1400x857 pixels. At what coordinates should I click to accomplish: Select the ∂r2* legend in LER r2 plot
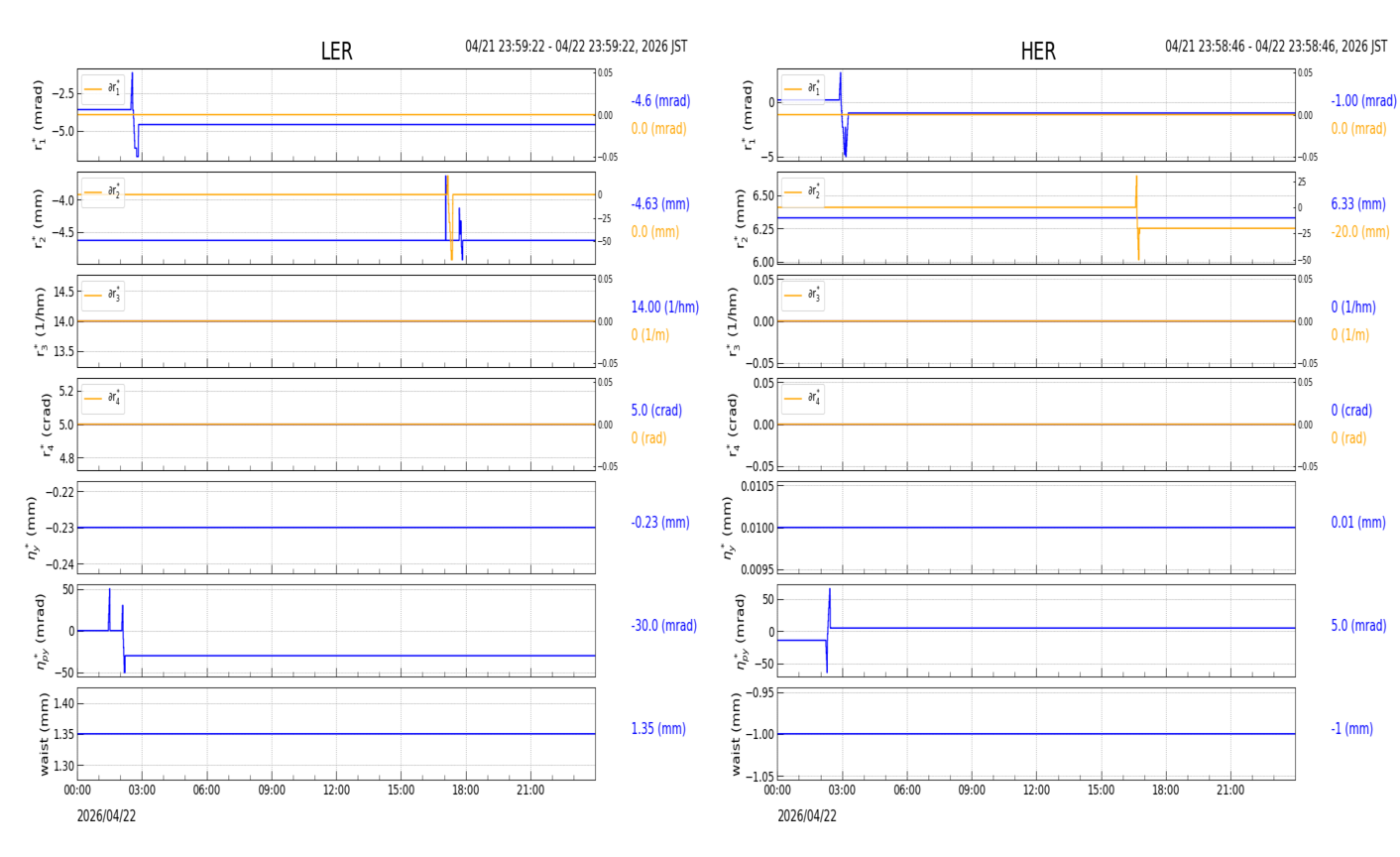click(x=103, y=192)
